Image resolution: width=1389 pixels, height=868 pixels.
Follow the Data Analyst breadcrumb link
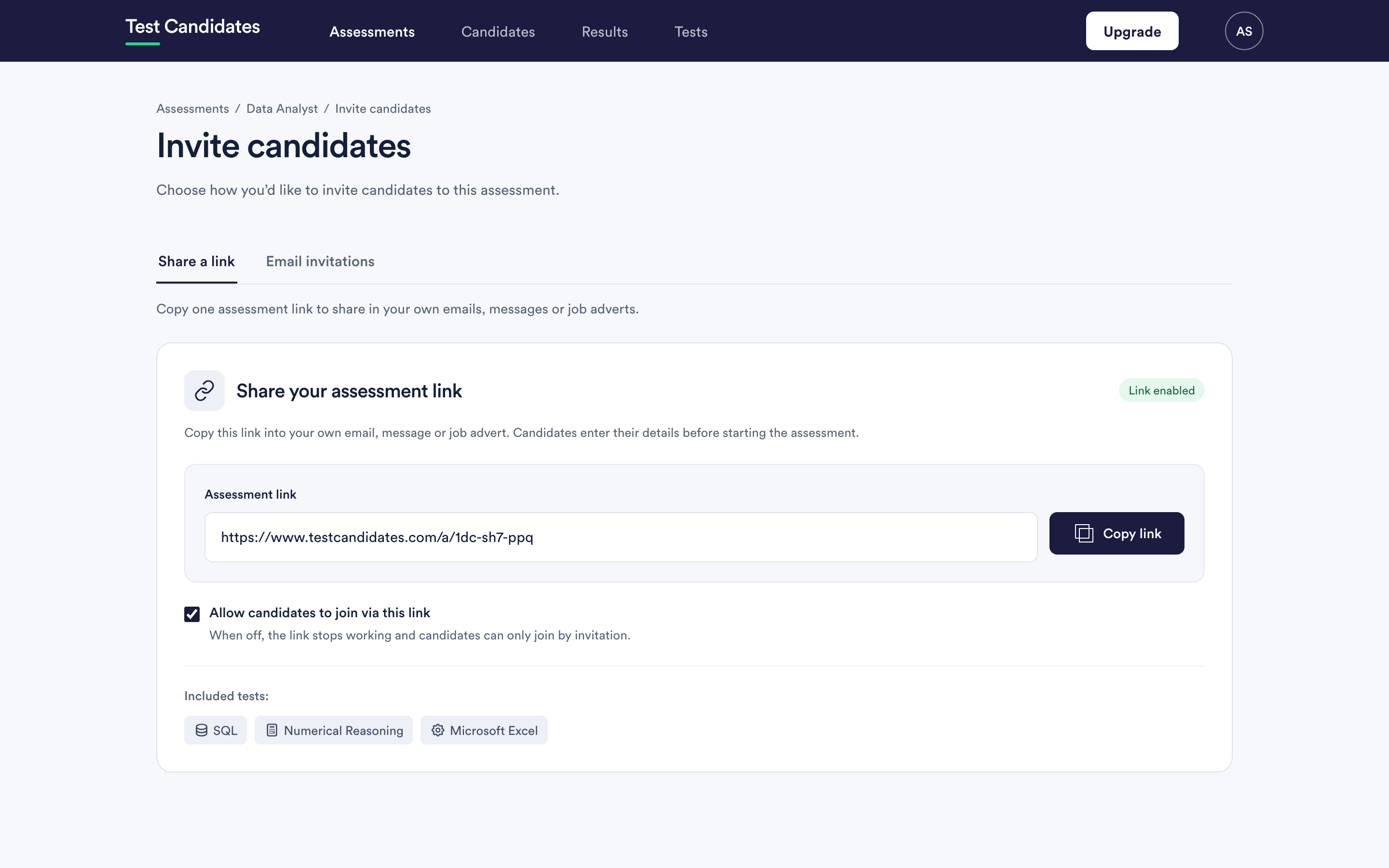(x=282, y=108)
